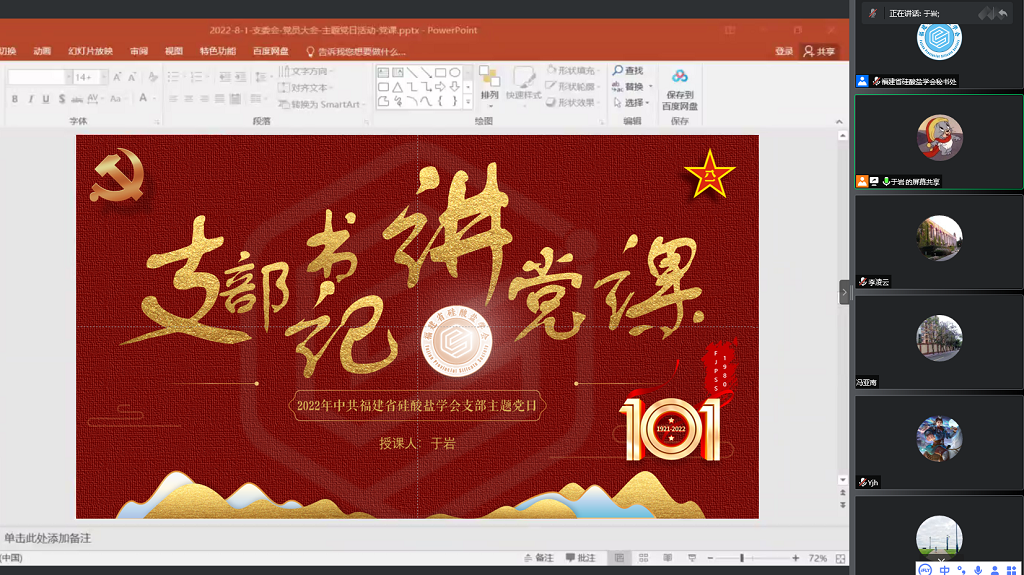Click the 共享 share button

[820, 52]
